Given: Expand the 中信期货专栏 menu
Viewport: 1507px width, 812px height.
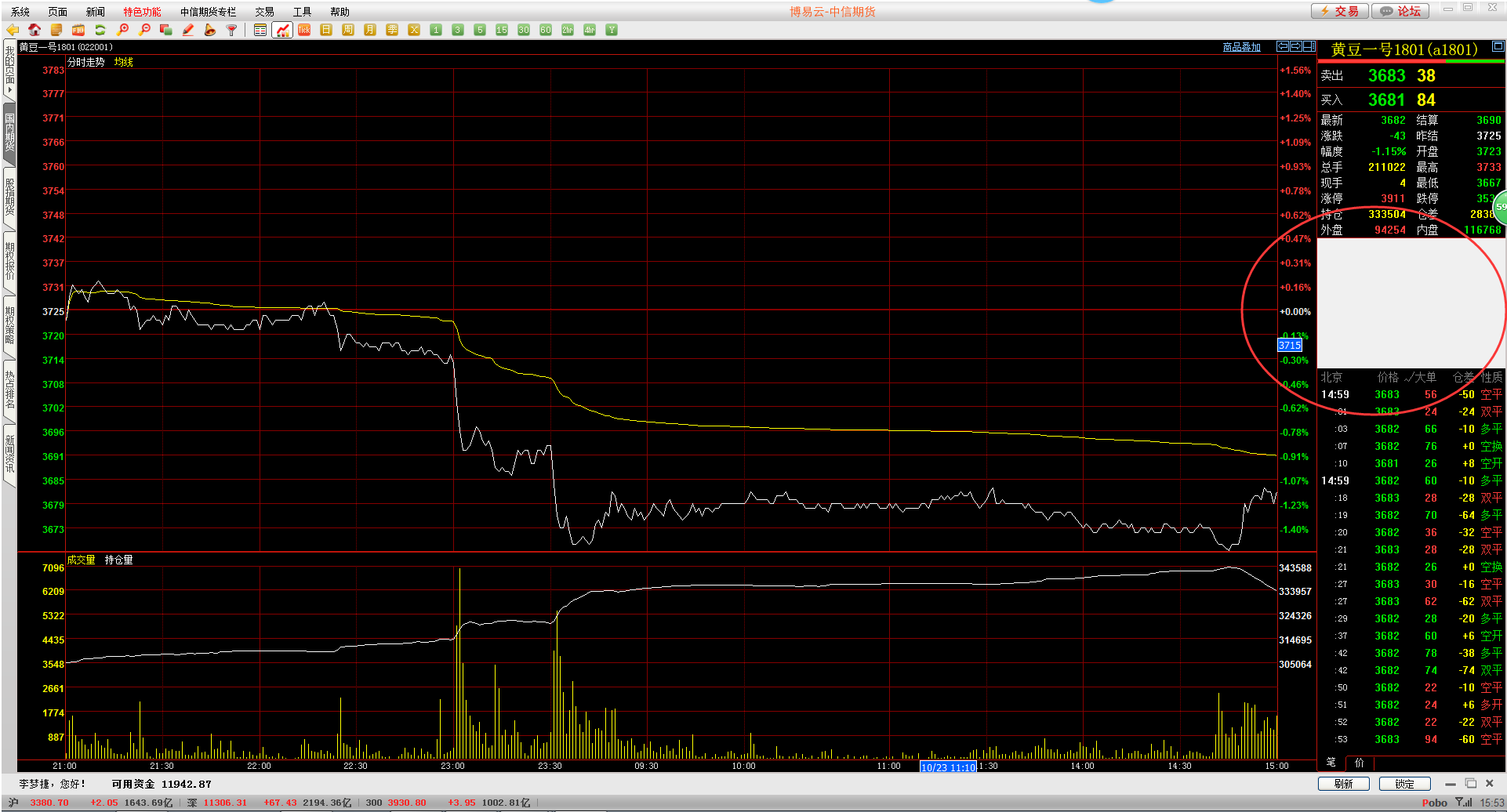Looking at the screenshot, I should pyautogui.click(x=208, y=12).
